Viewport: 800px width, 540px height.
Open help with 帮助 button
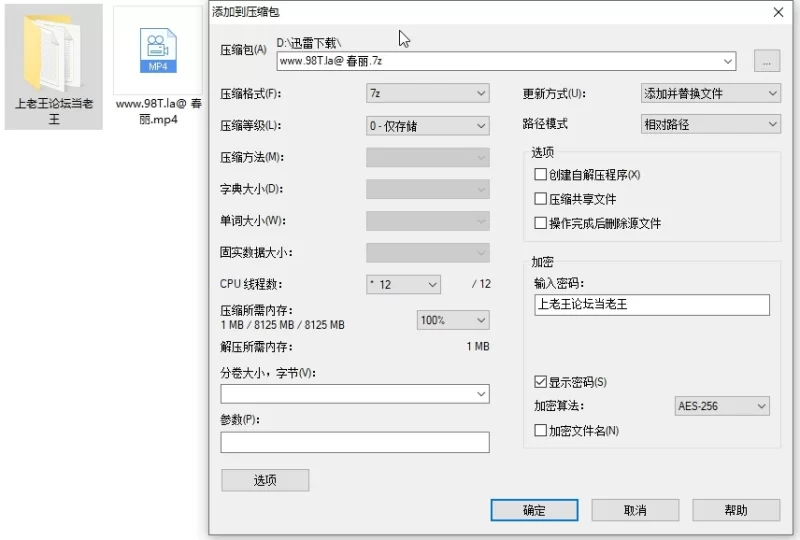[736, 510]
